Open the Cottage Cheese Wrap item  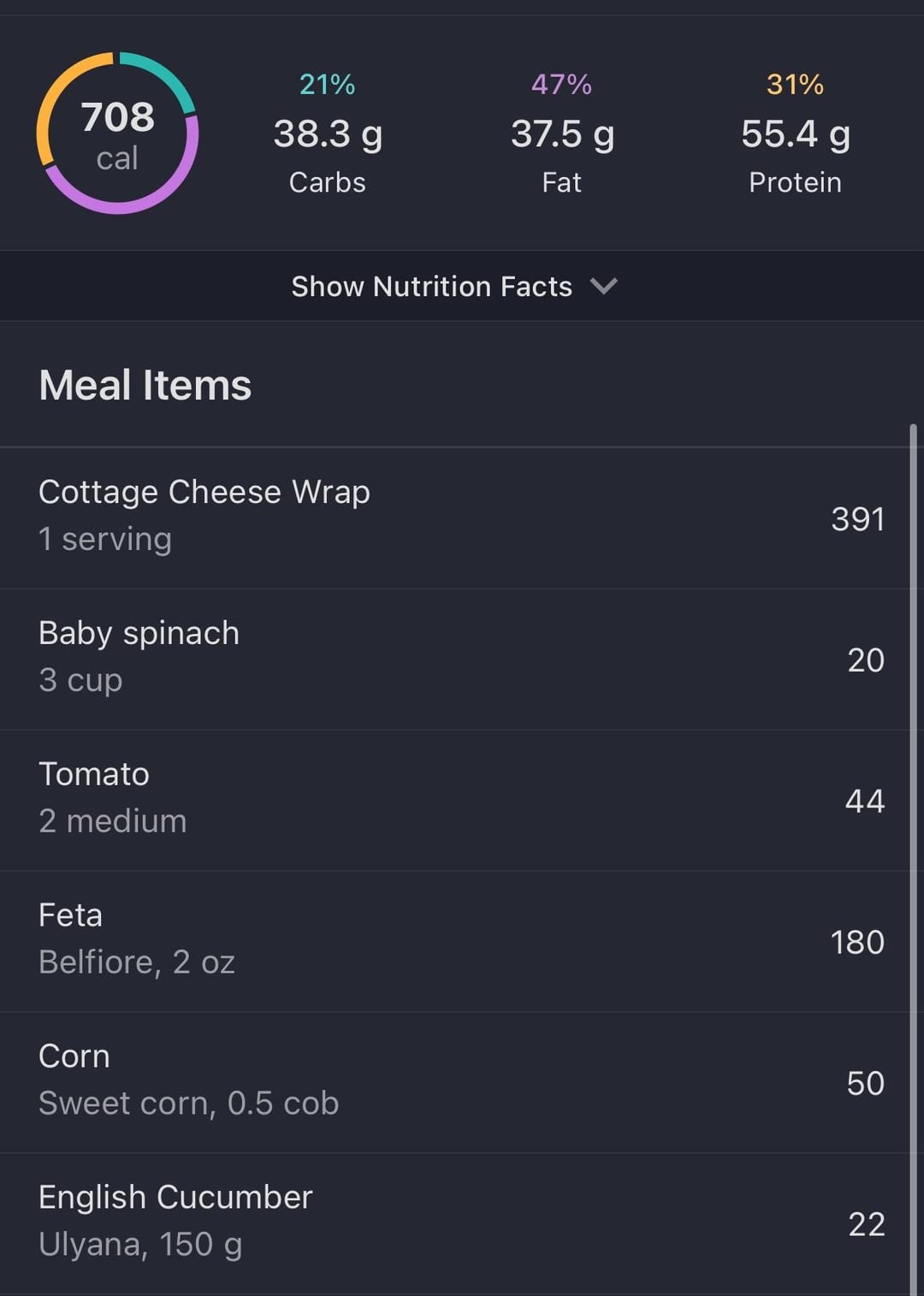pyautogui.click(x=205, y=515)
